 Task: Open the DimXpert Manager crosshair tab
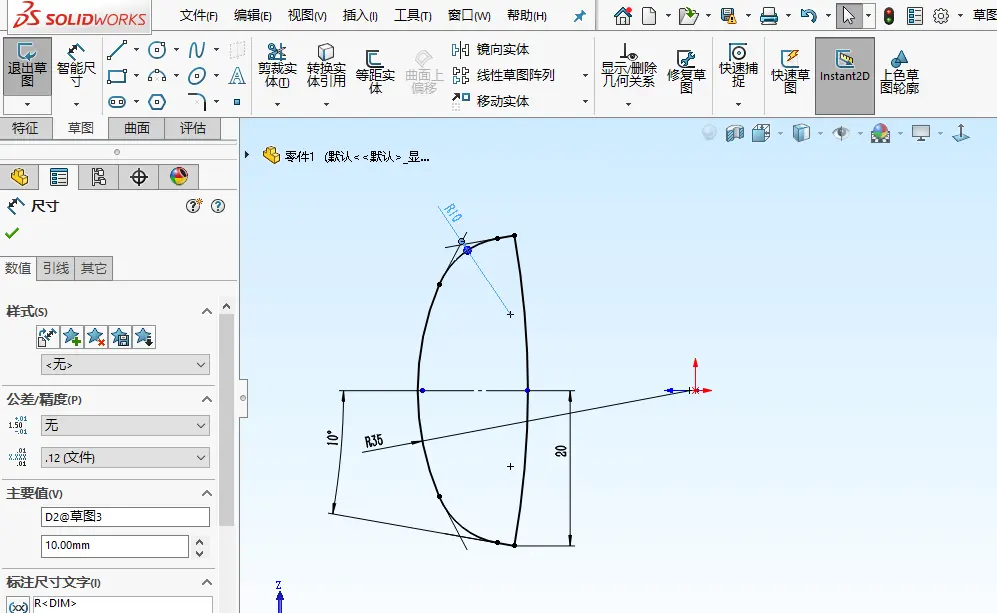139,177
